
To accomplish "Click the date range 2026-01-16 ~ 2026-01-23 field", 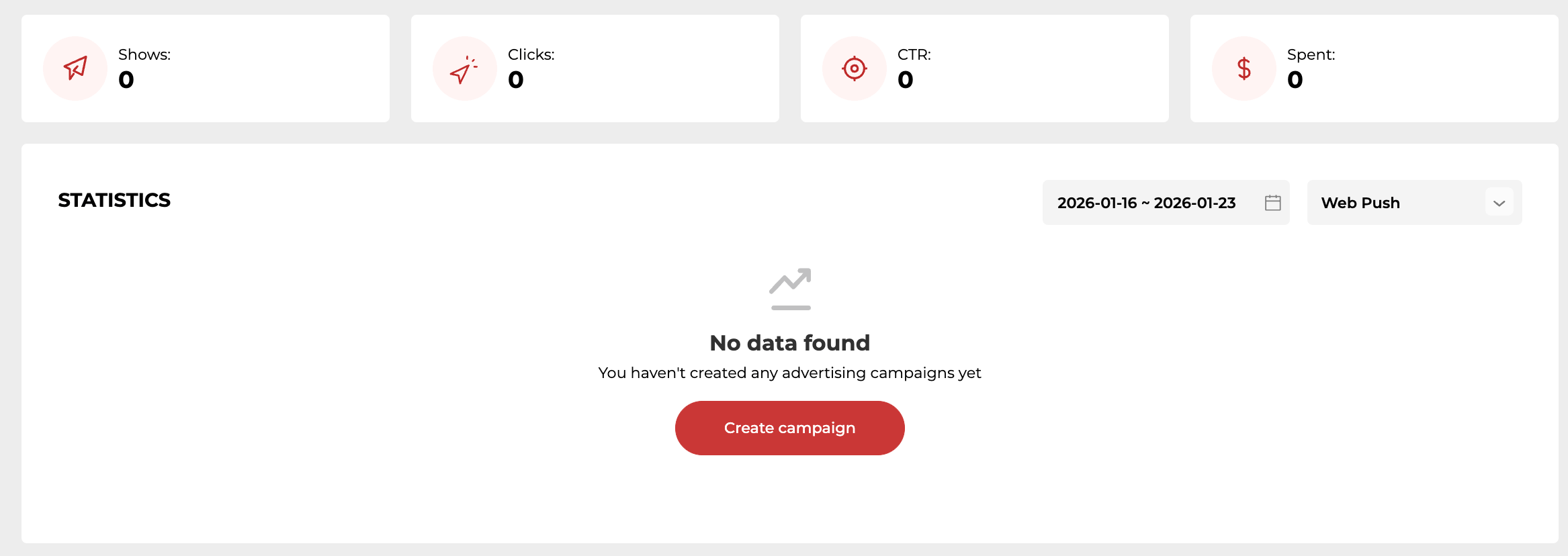I will [1146, 203].
